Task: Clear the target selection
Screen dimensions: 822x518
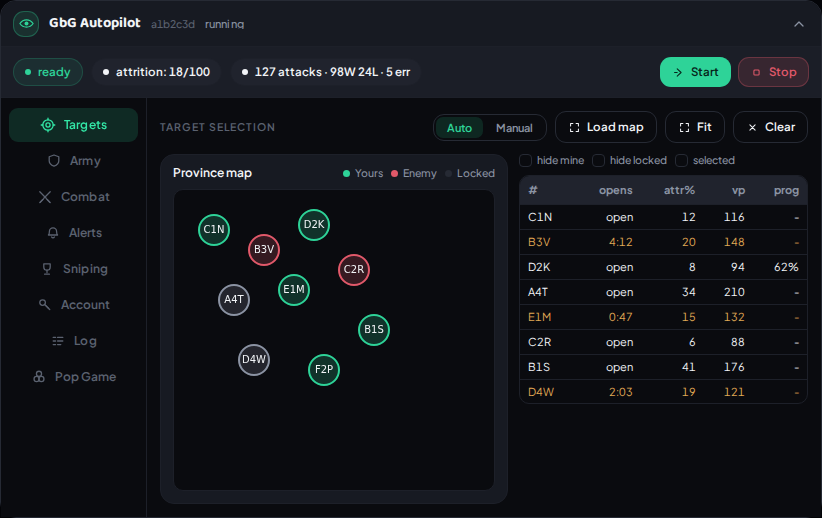Action: [x=770, y=127]
